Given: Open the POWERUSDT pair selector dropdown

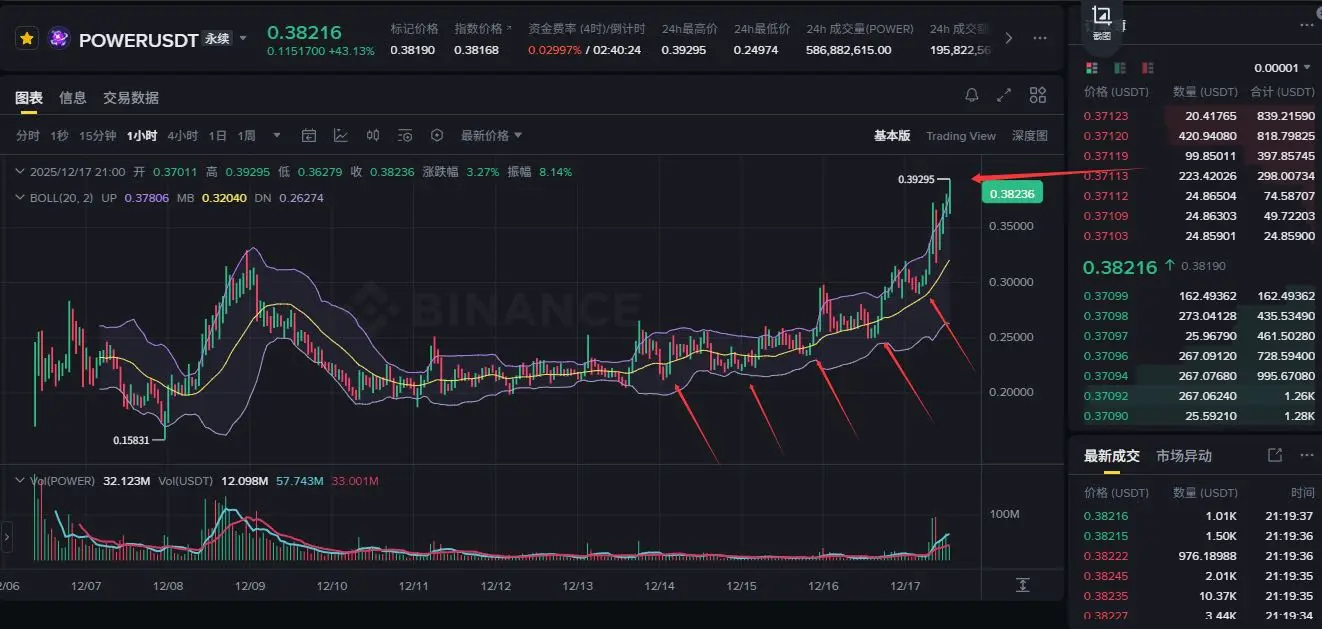Looking at the screenshot, I should [243, 38].
